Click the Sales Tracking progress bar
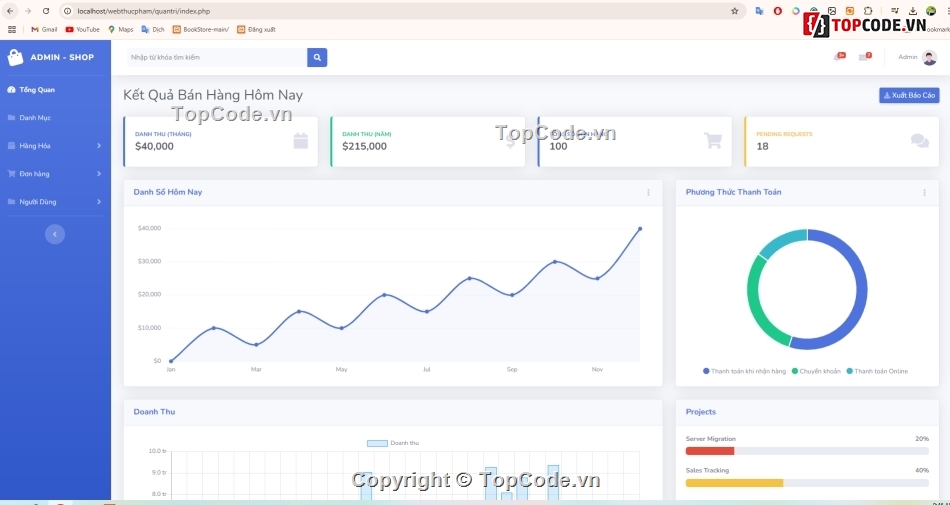This screenshot has width=950, height=505. point(807,483)
